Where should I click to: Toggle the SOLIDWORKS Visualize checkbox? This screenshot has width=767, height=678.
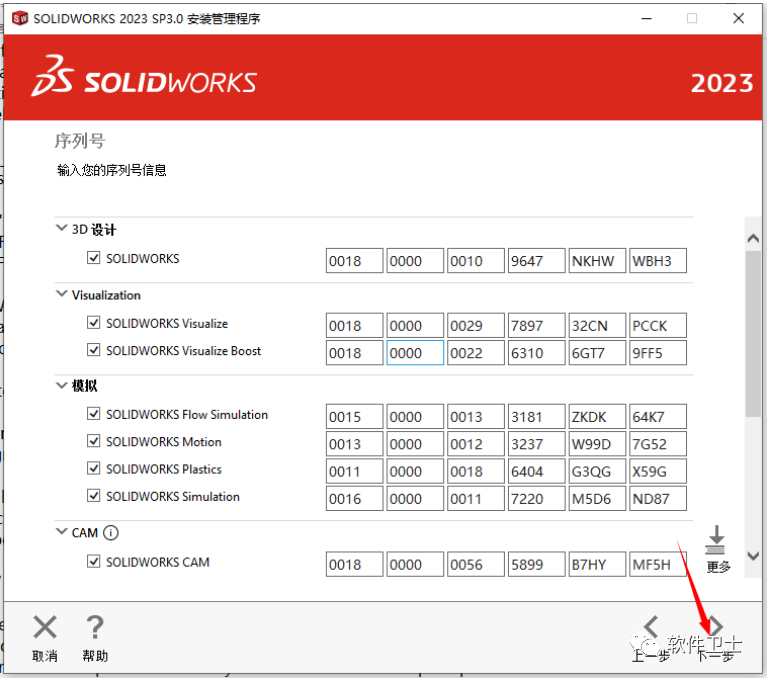tap(93, 322)
